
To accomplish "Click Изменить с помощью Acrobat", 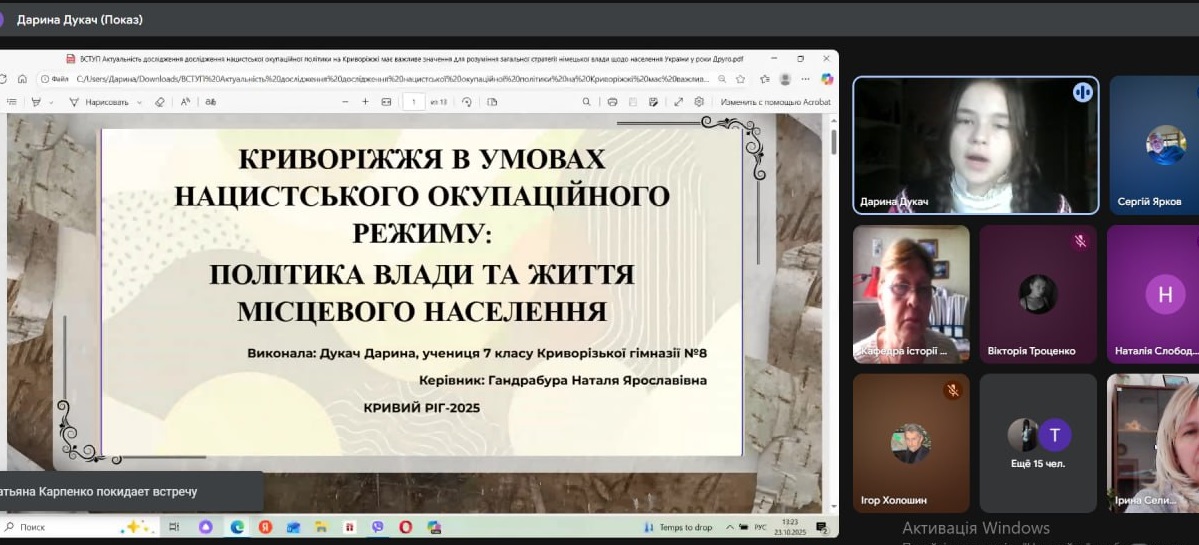I will (x=775, y=102).
